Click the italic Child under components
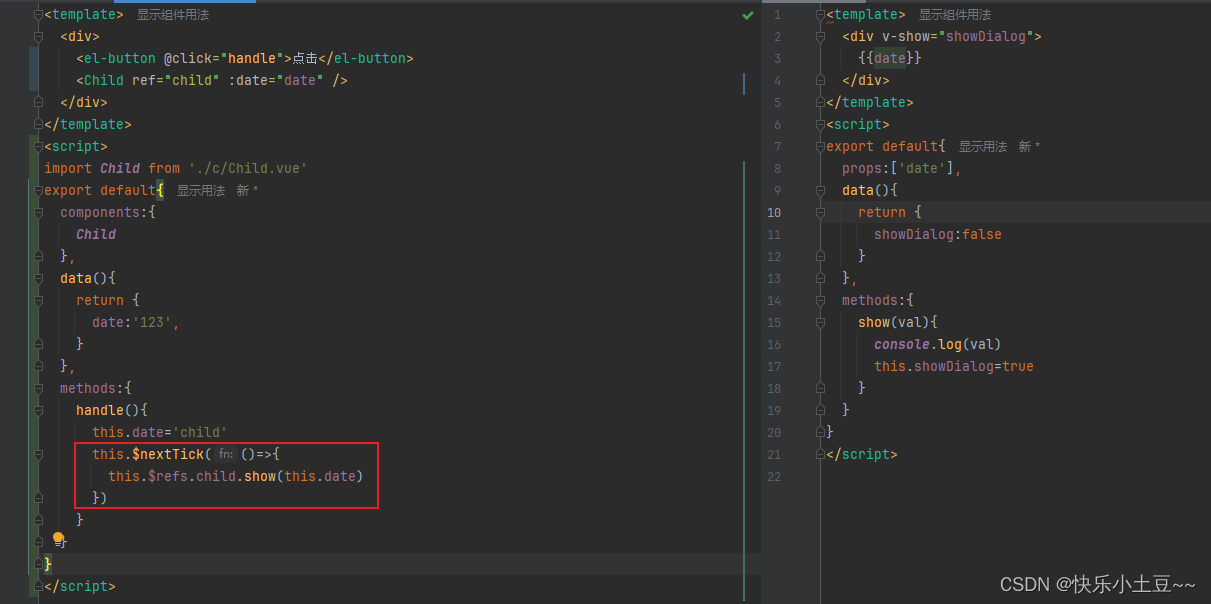The image size is (1211, 604). point(96,234)
